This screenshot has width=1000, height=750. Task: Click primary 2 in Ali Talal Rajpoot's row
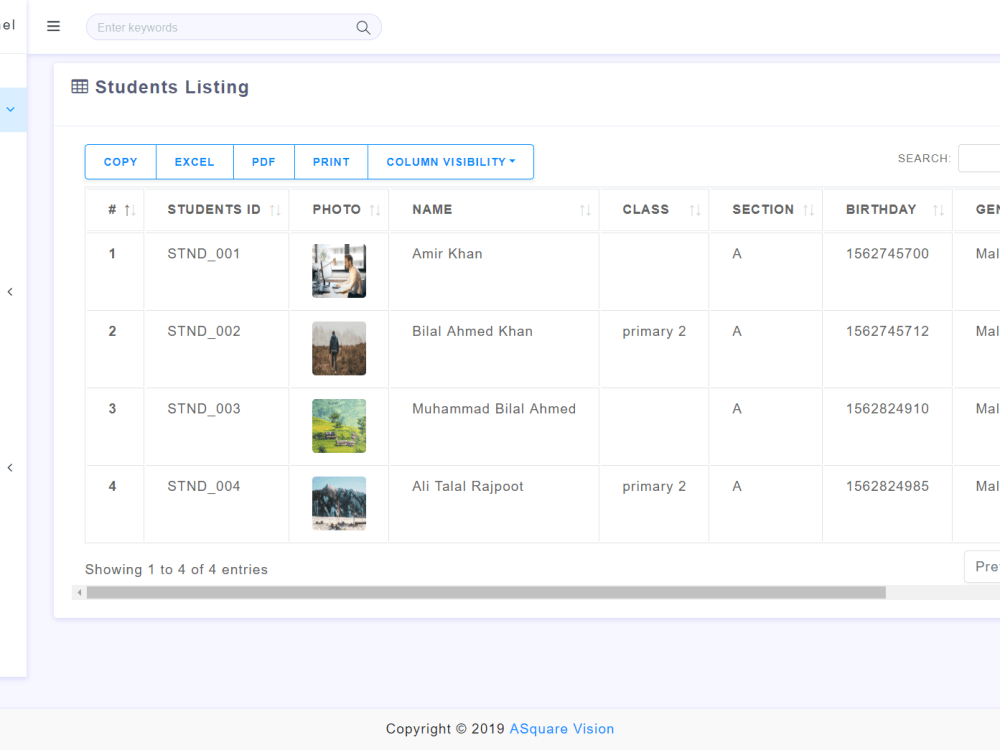point(654,487)
